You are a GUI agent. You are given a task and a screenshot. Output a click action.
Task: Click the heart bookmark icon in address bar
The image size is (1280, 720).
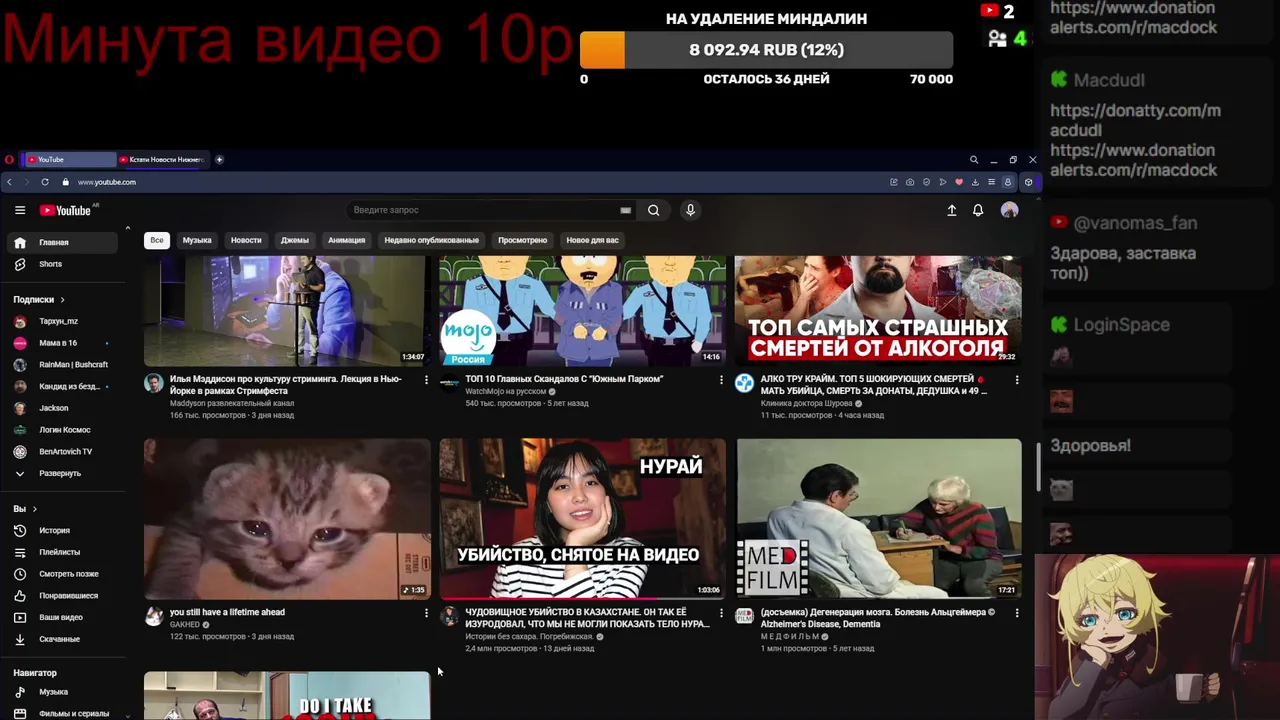pos(959,182)
